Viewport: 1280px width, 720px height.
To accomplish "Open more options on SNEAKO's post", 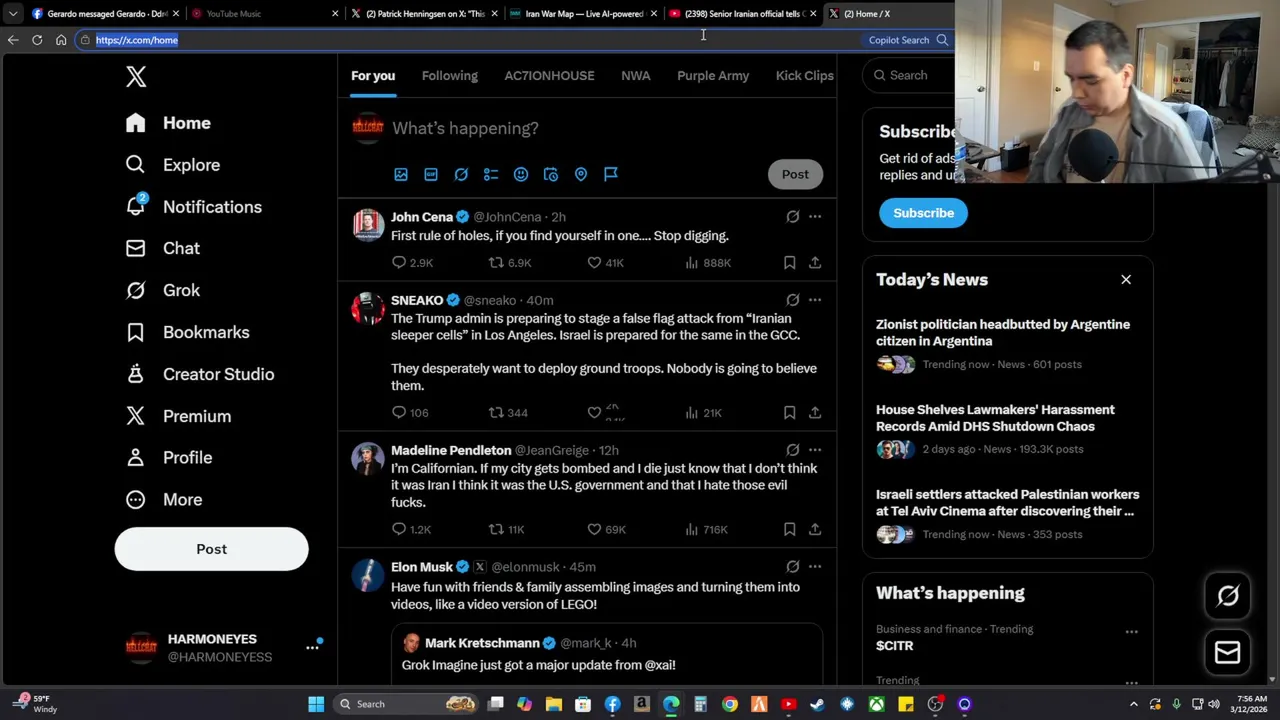I will [815, 300].
